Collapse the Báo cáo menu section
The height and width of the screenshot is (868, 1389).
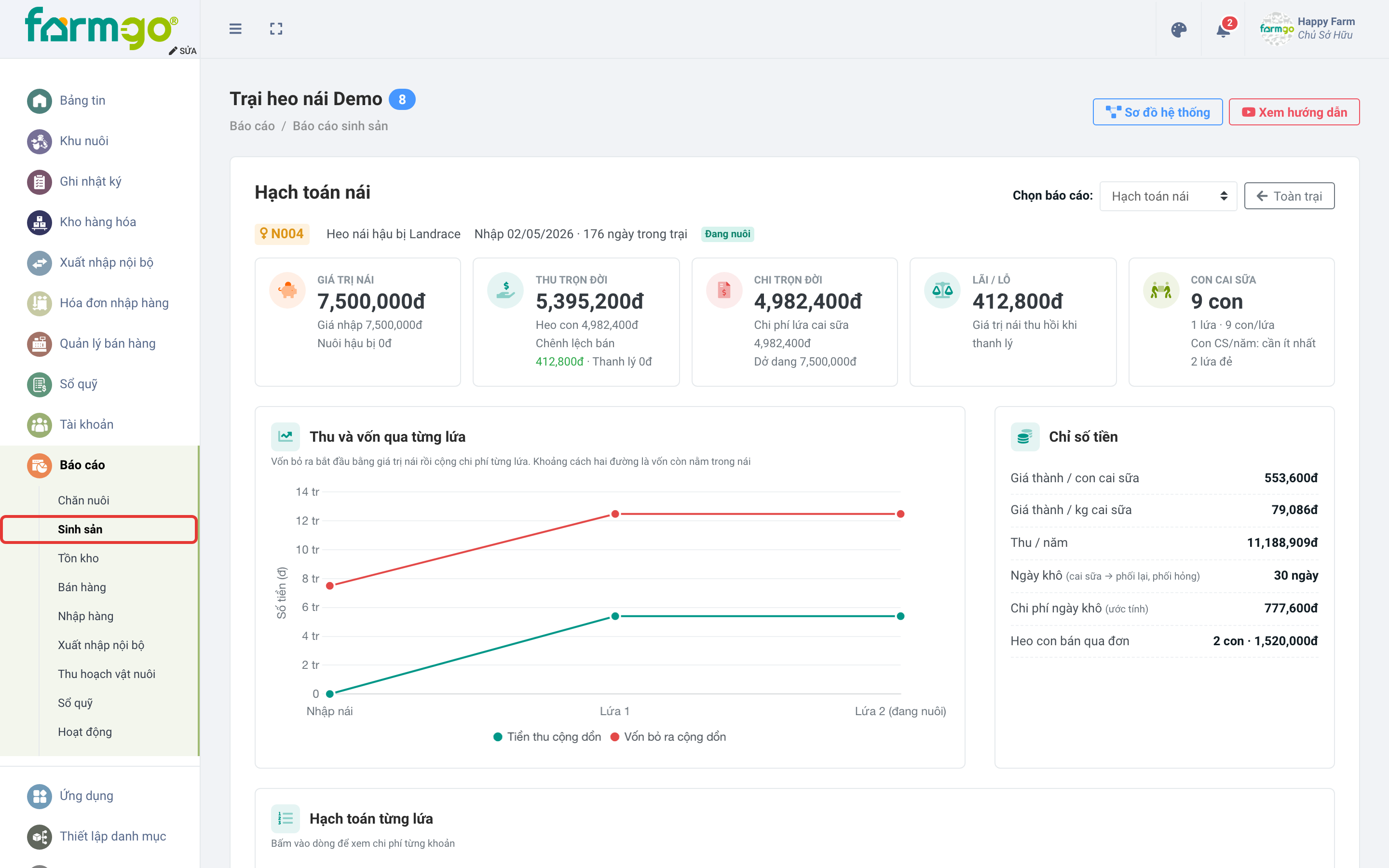pos(99,465)
